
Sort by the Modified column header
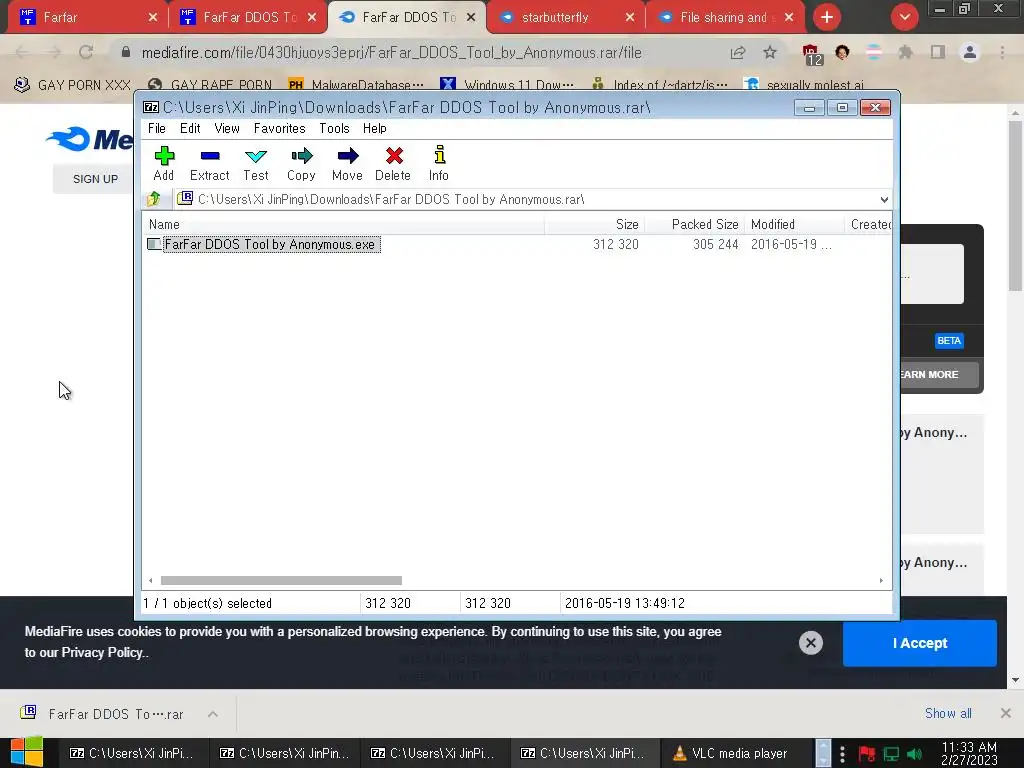point(794,225)
